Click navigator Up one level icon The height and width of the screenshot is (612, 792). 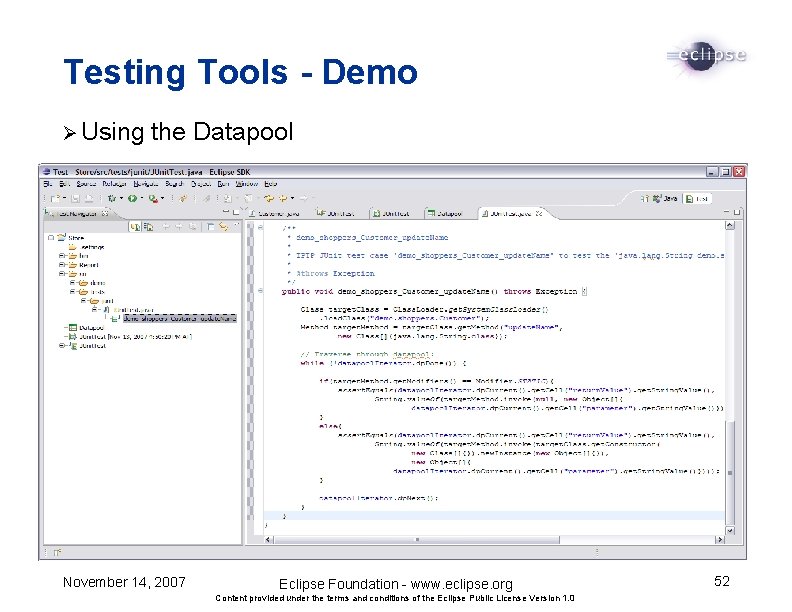pyautogui.click(x=192, y=227)
